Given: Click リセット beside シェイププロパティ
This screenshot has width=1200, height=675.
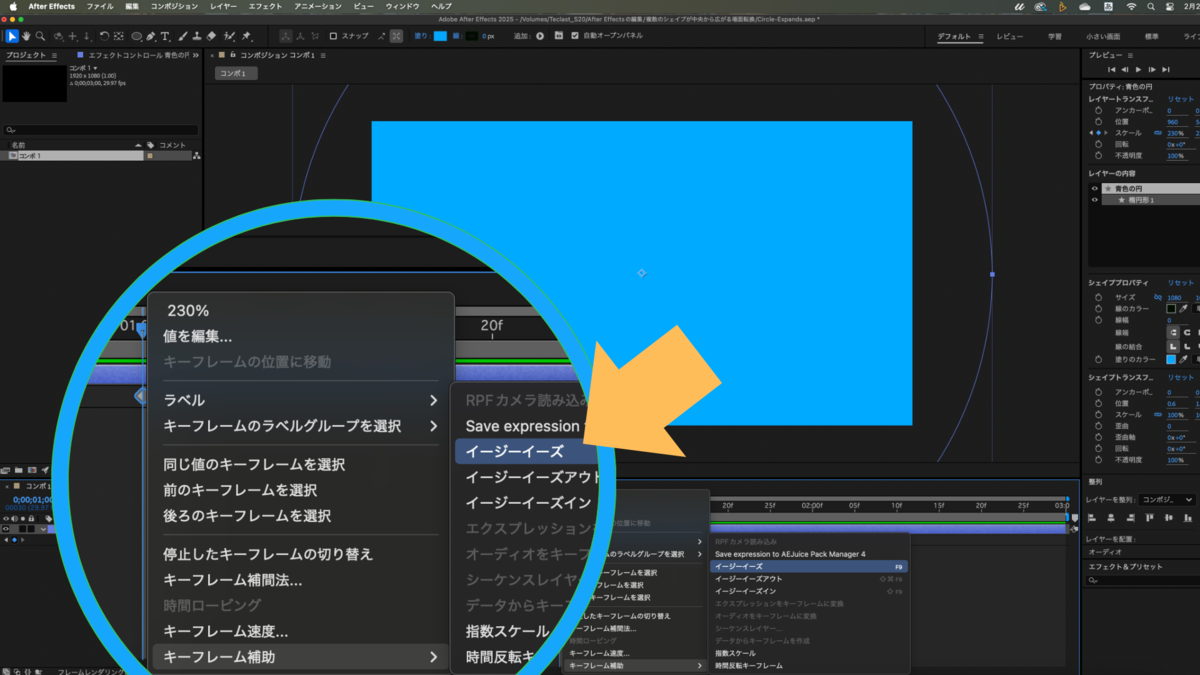Looking at the screenshot, I should click(1181, 283).
